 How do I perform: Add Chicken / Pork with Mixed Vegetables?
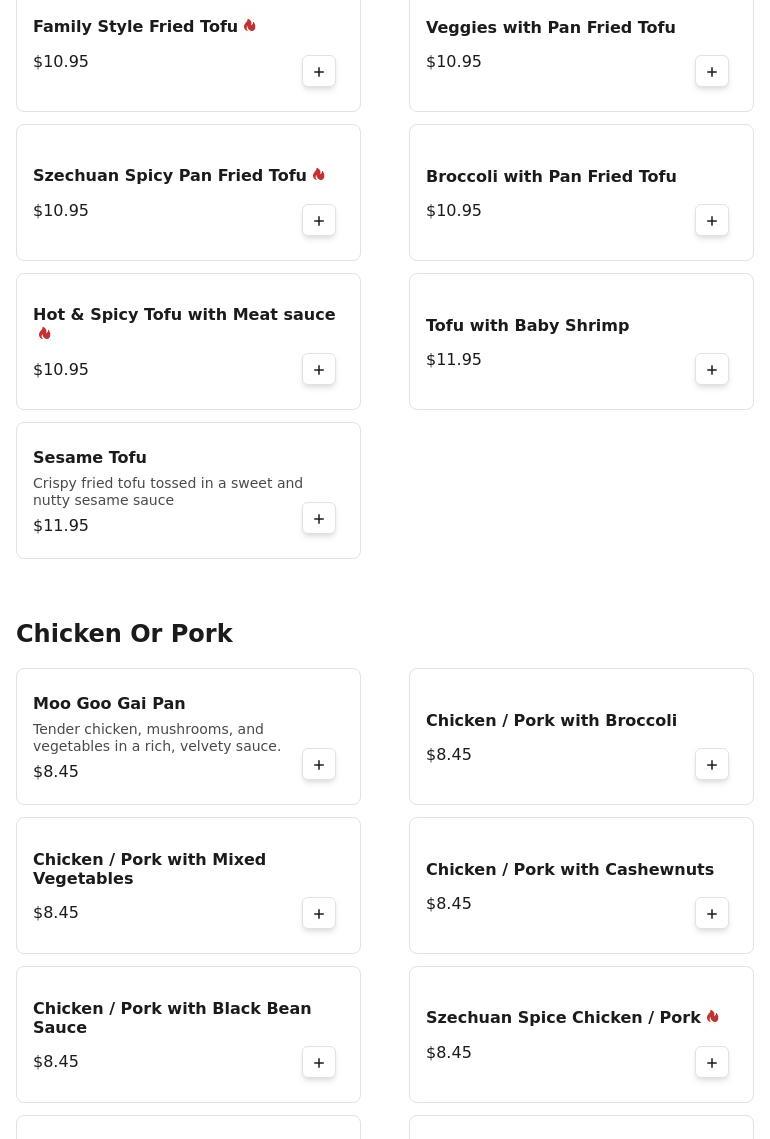[319, 913]
